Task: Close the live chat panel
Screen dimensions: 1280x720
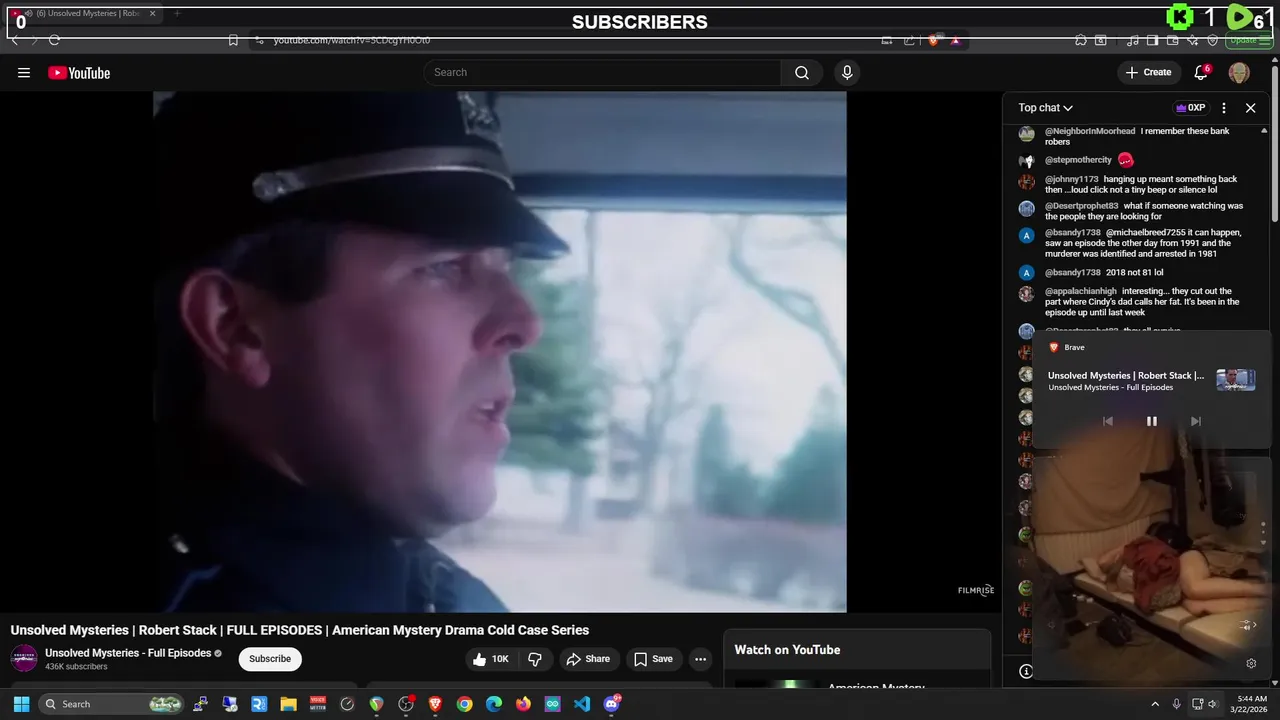Action: tap(1250, 108)
